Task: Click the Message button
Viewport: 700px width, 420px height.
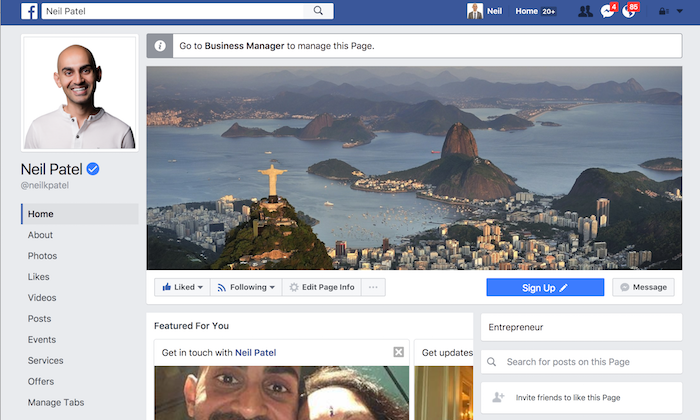Action: (x=642, y=287)
